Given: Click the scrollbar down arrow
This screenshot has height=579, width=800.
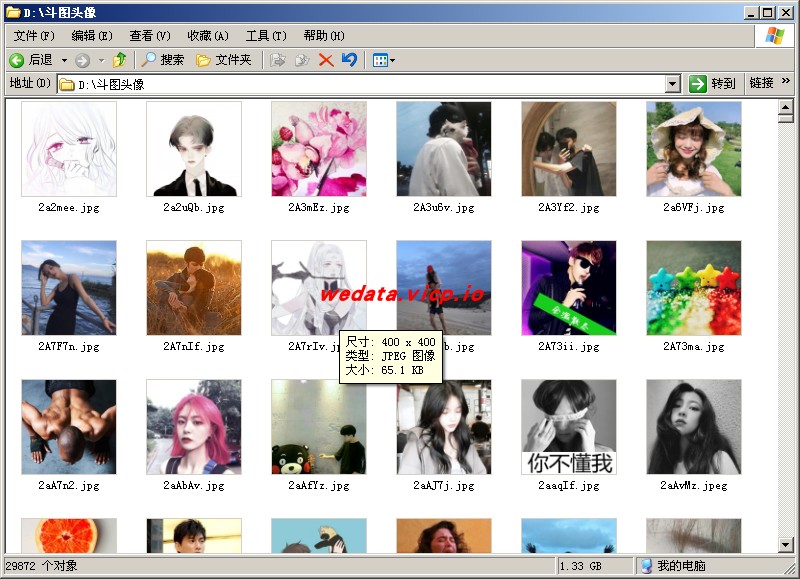Looking at the screenshot, I should 786,545.
